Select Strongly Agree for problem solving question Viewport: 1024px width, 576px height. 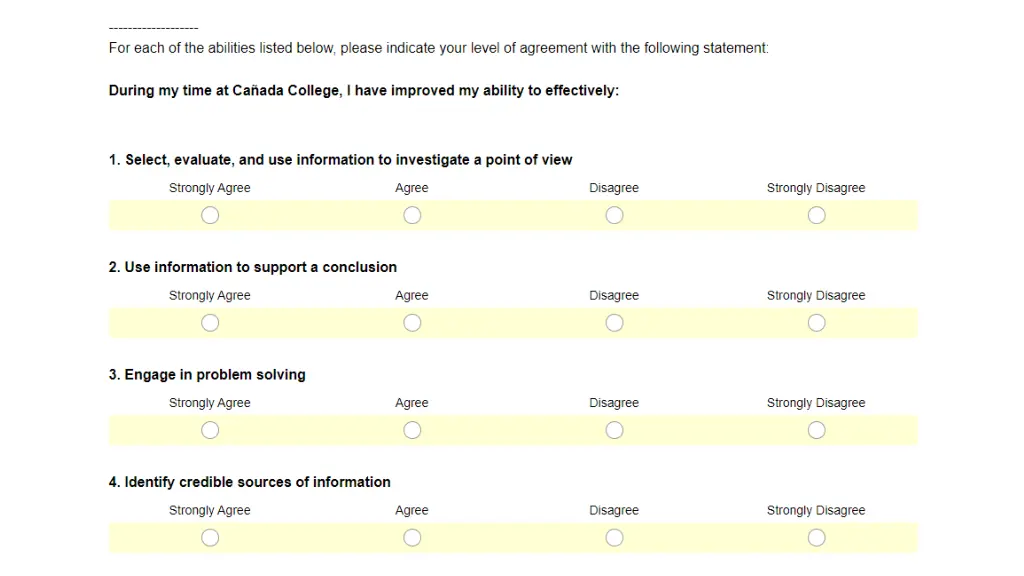210,430
